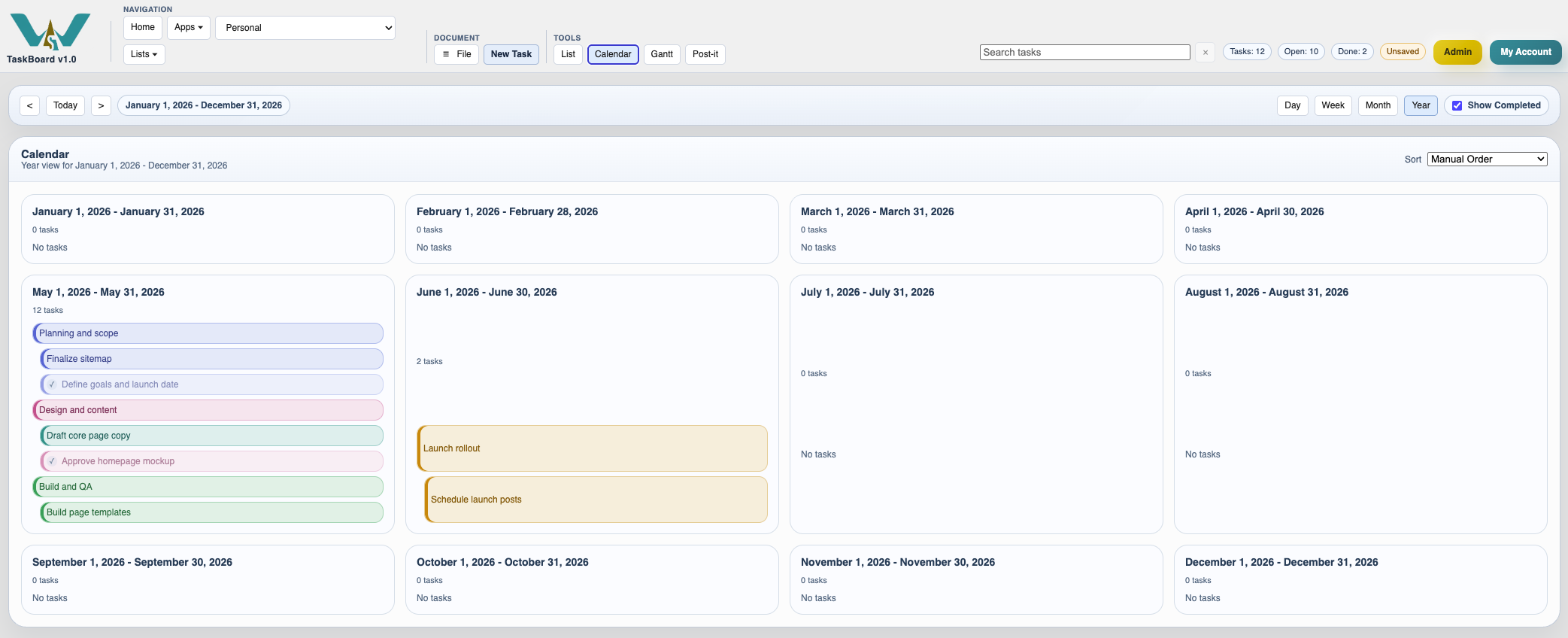The height and width of the screenshot is (638, 1568).
Task: Click the Done: 2 counter badge
Action: (x=1352, y=52)
